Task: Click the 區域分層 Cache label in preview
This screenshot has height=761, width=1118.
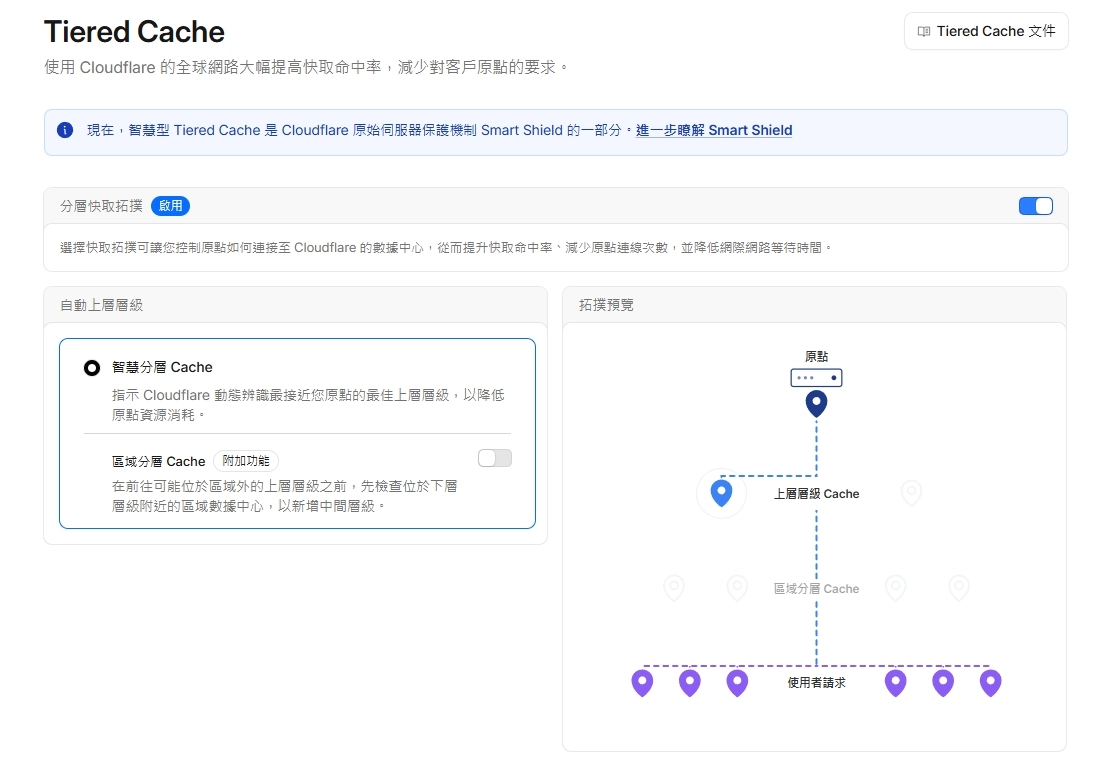Action: click(816, 588)
